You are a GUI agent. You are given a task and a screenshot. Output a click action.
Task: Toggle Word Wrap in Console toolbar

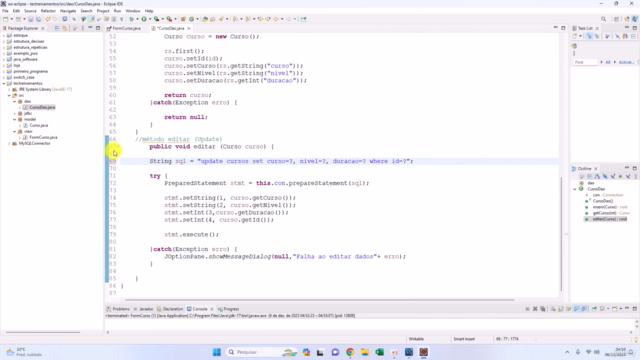pos(569,309)
